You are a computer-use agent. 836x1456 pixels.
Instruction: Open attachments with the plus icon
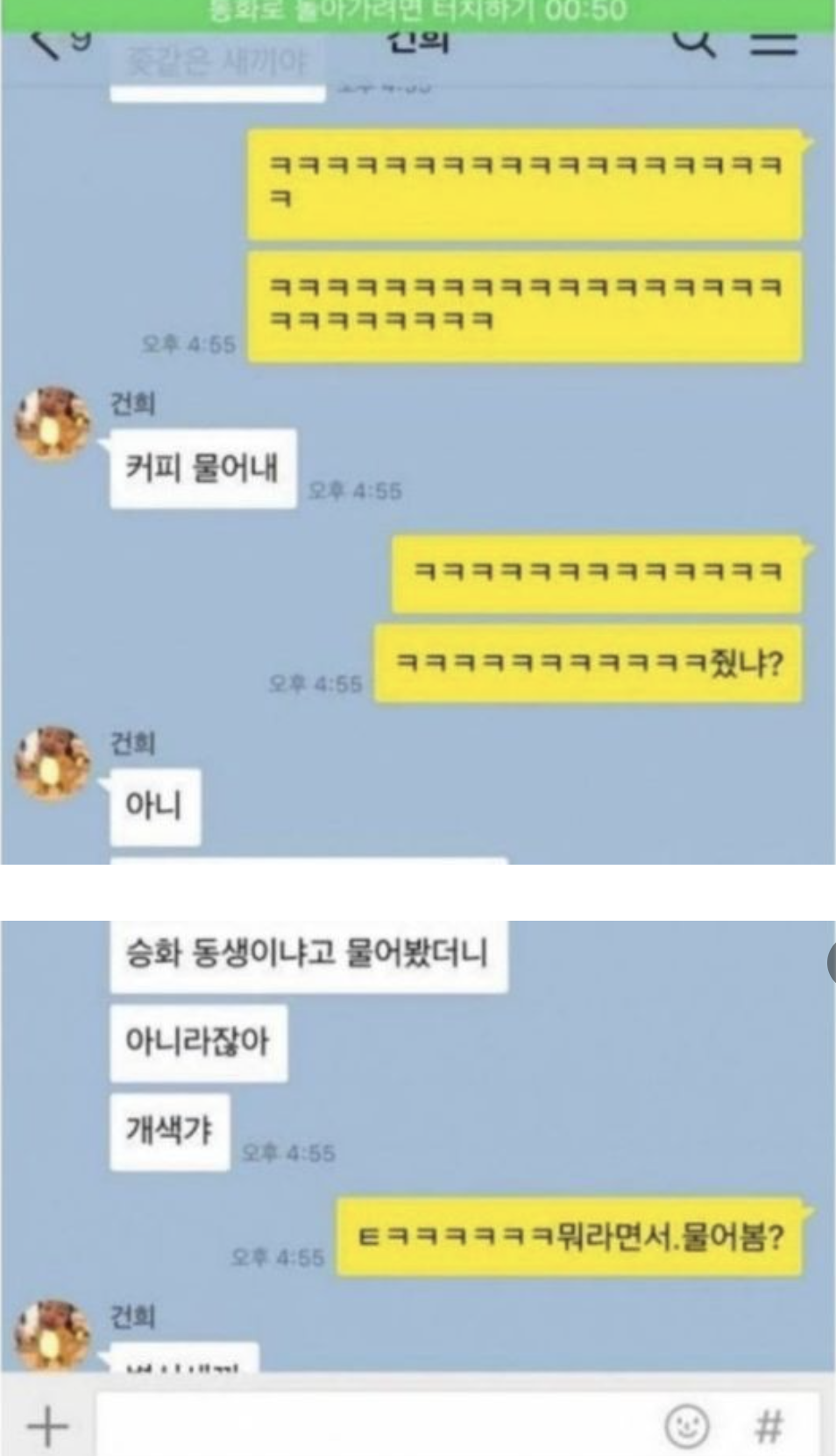47,1426
